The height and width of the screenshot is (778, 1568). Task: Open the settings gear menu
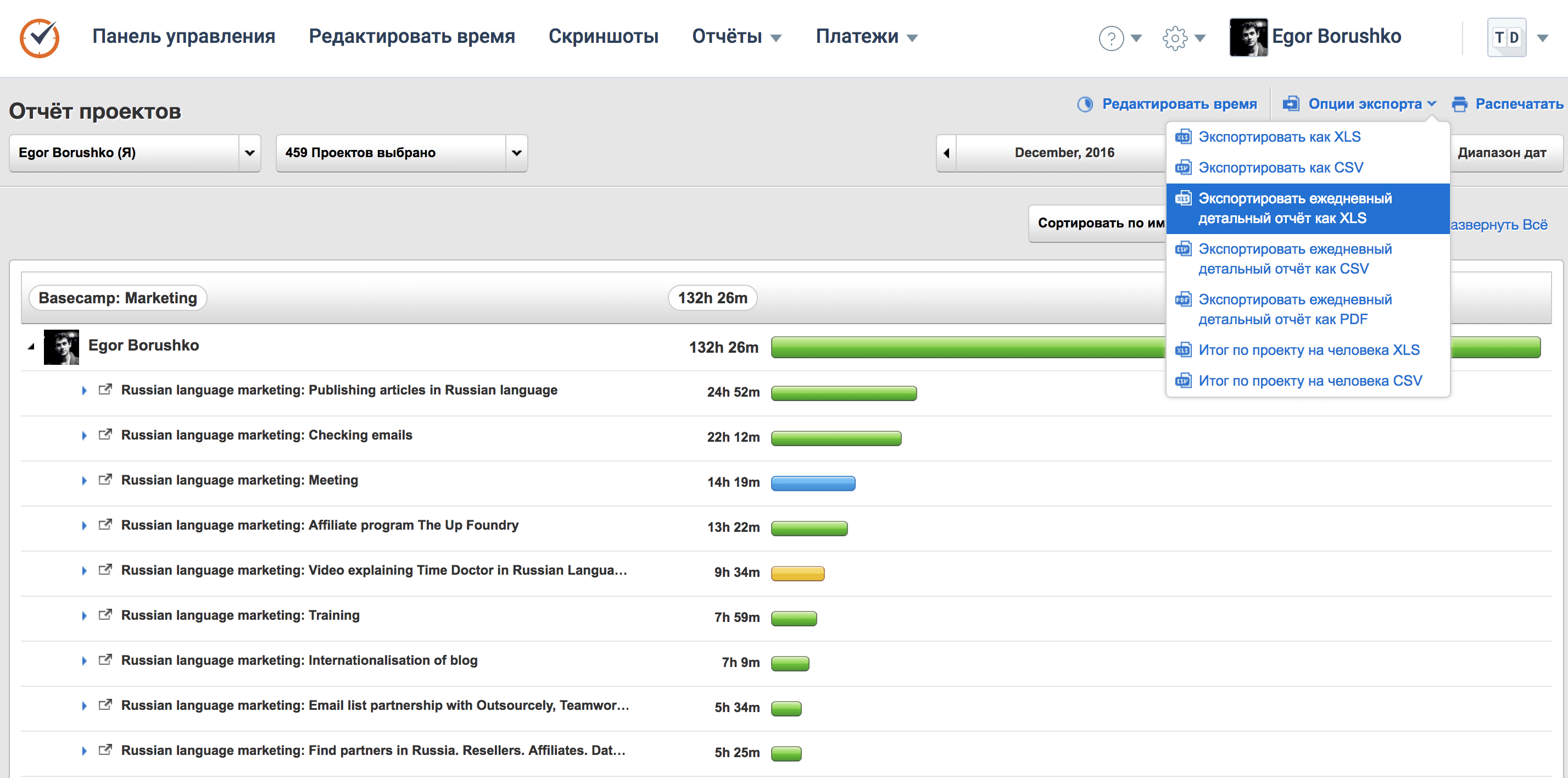point(1174,38)
